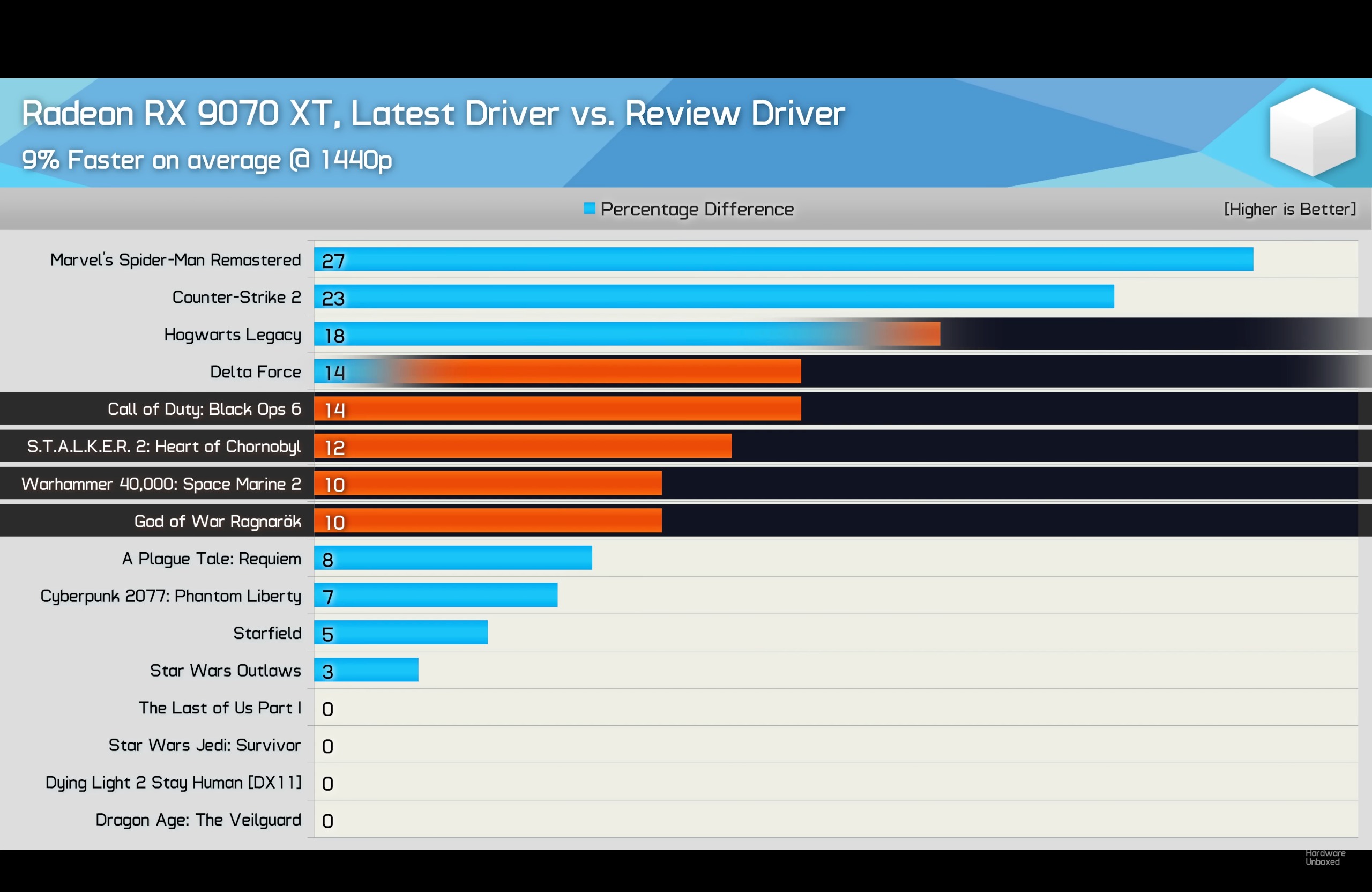This screenshot has width=1372, height=892.
Task: Click the S.T.A.L.K.E.R. 2 bar showing 12
Action: click(523, 445)
